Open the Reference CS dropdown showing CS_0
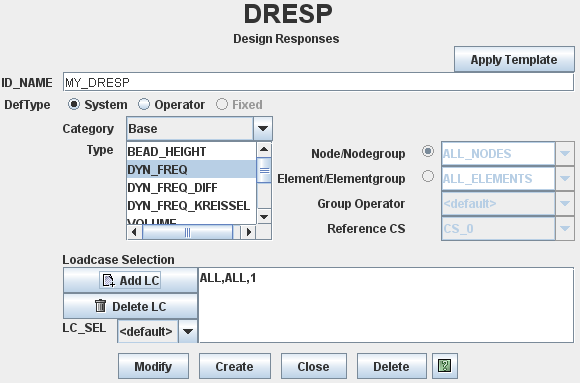This screenshot has width=580, height=383. (x=508, y=229)
